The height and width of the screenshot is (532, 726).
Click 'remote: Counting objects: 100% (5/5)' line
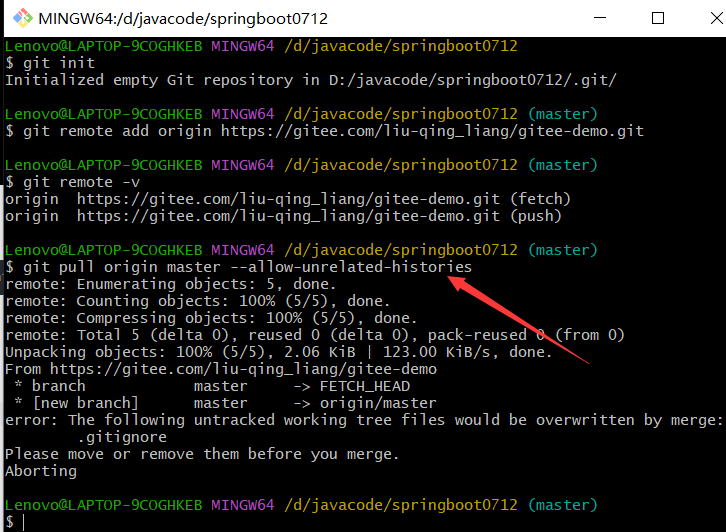[x=198, y=301]
